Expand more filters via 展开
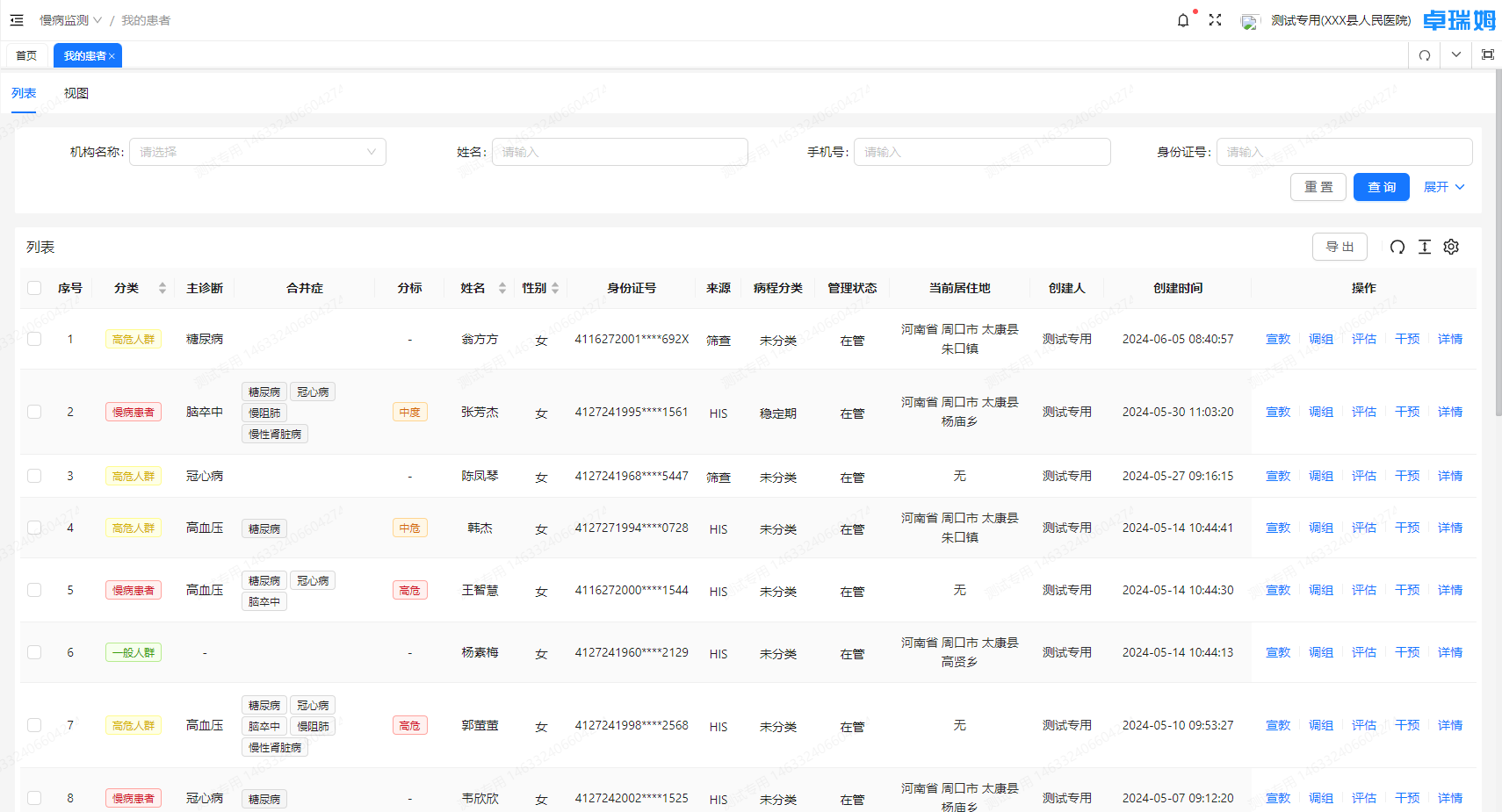Viewport: 1502px width, 812px height. [1444, 187]
